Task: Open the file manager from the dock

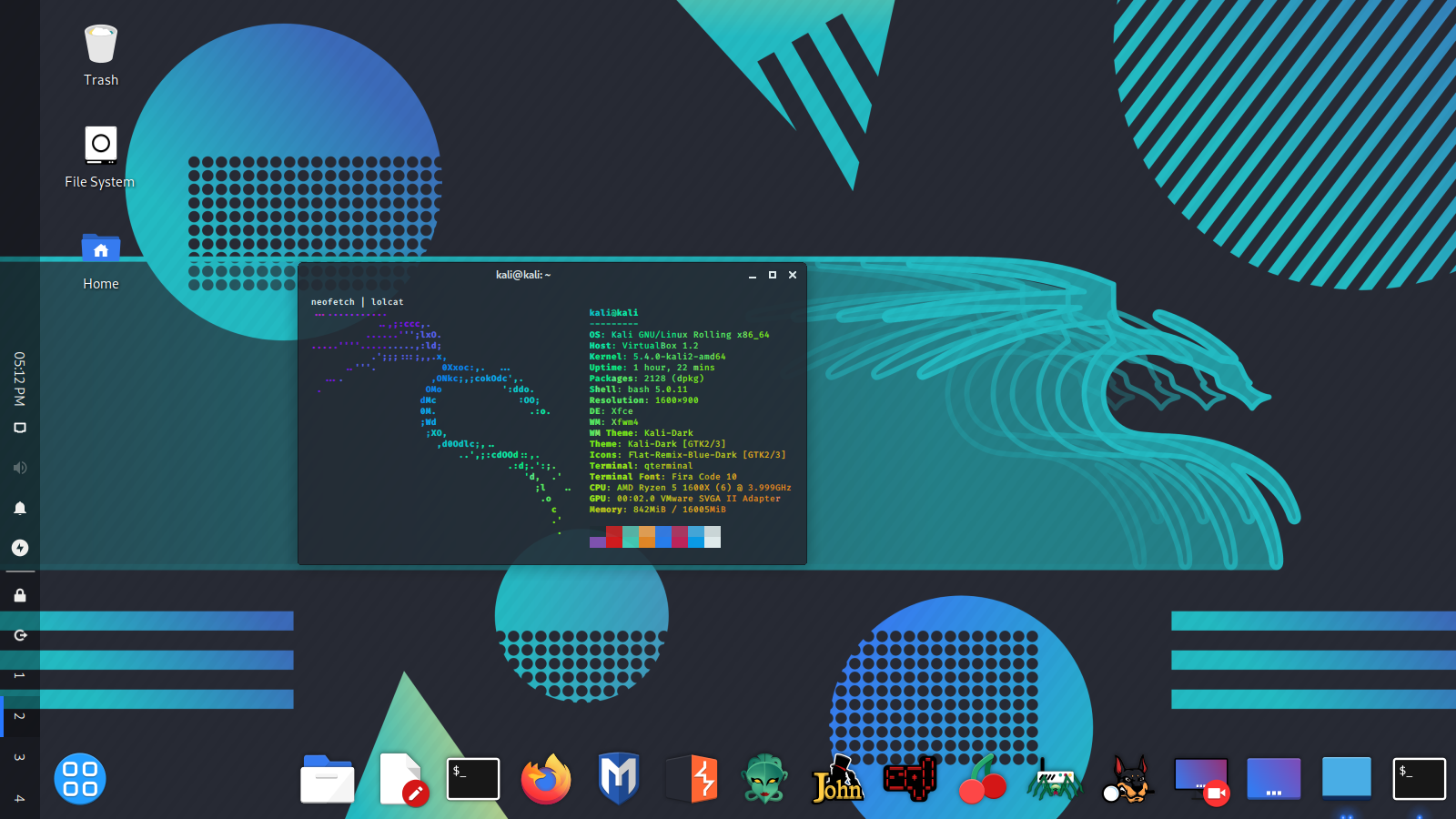Action: [328, 779]
